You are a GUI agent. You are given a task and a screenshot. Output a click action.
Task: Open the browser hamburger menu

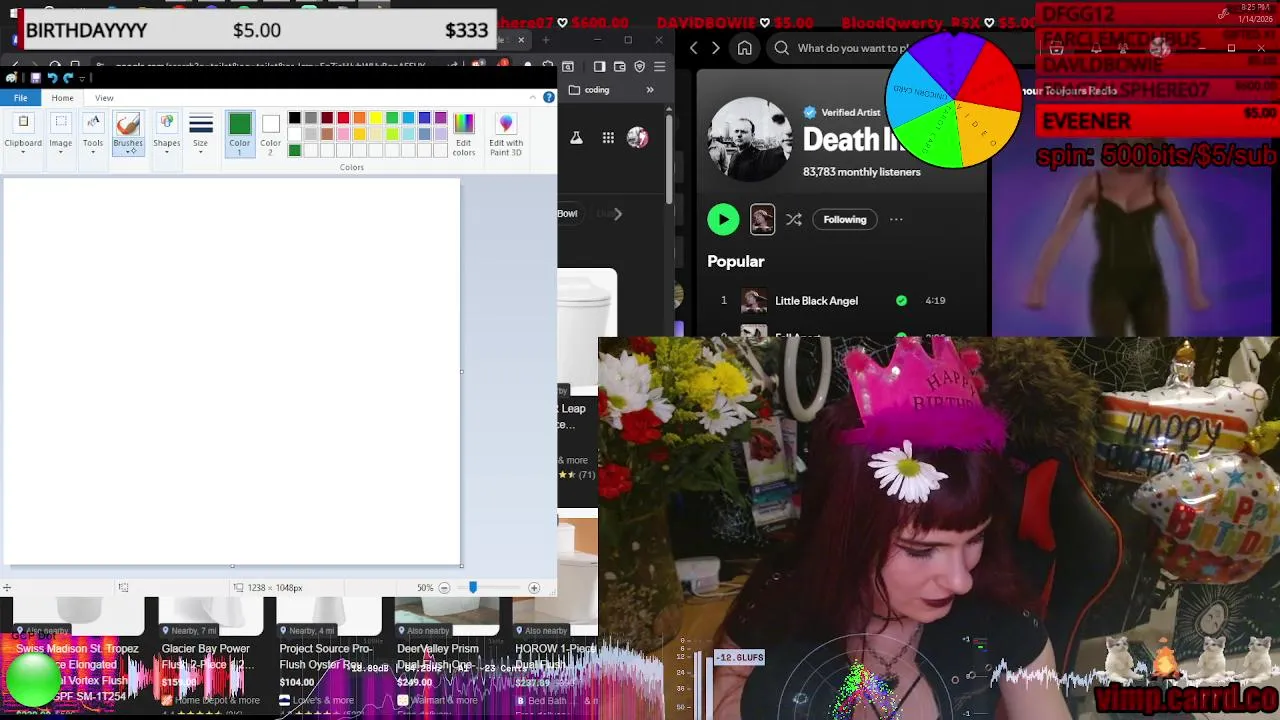pos(660,67)
